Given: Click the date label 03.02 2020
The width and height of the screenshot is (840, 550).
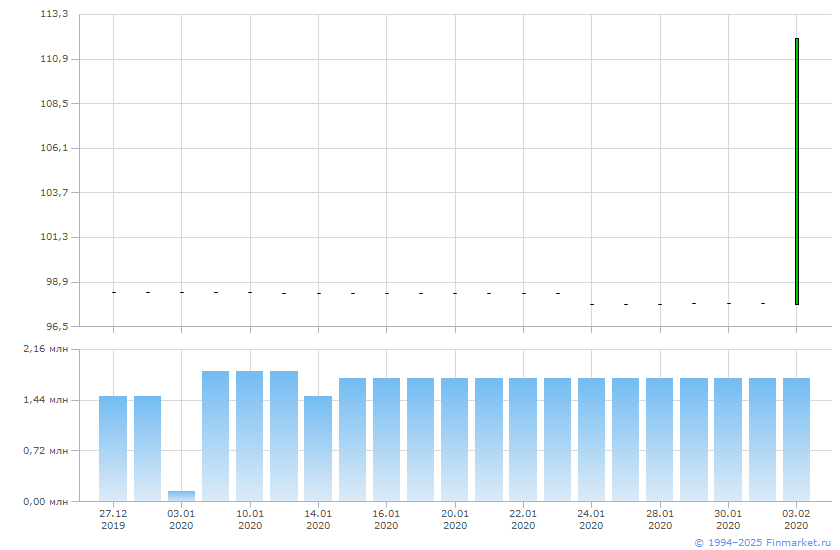Looking at the screenshot, I should (x=796, y=519).
